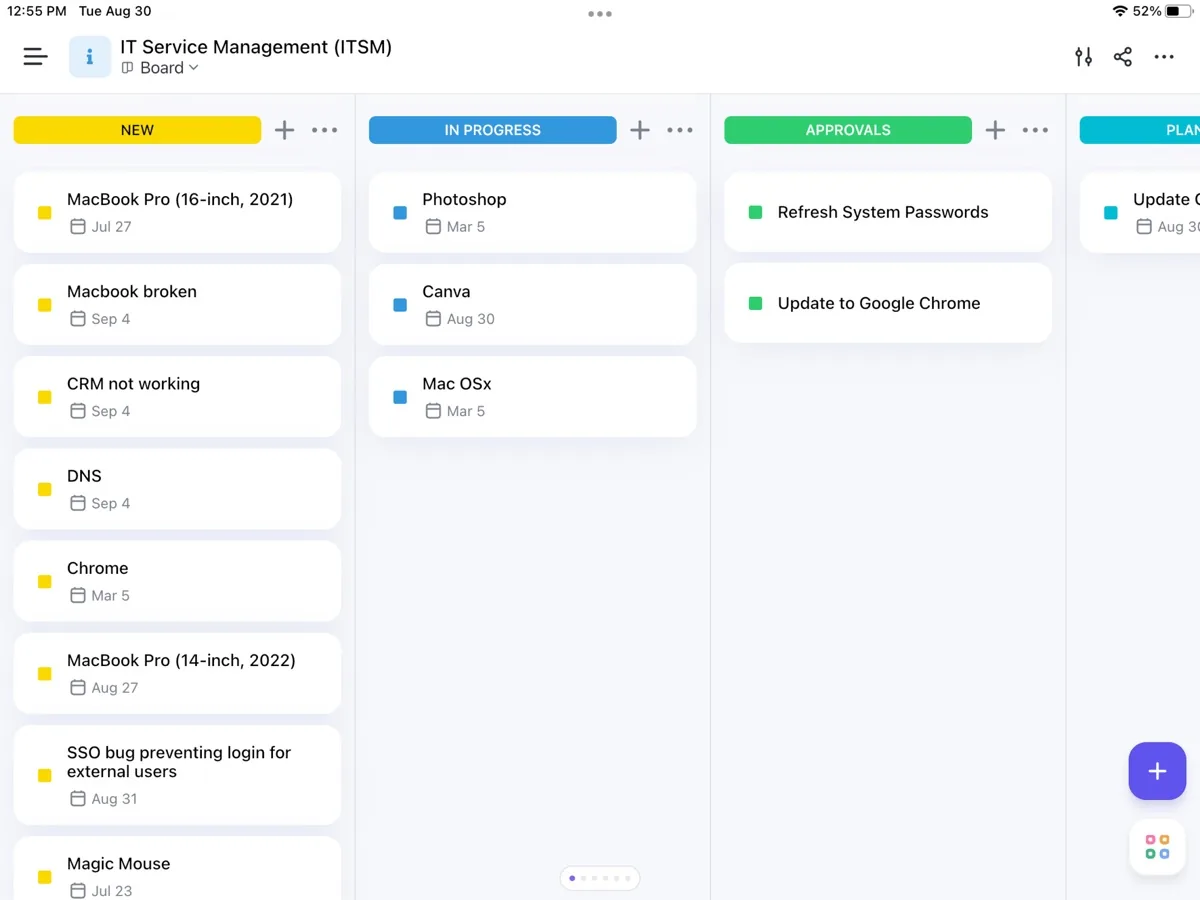The width and height of the screenshot is (1200, 900).
Task: Tap the ITSM info icon
Action: click(x=90, y=57)
